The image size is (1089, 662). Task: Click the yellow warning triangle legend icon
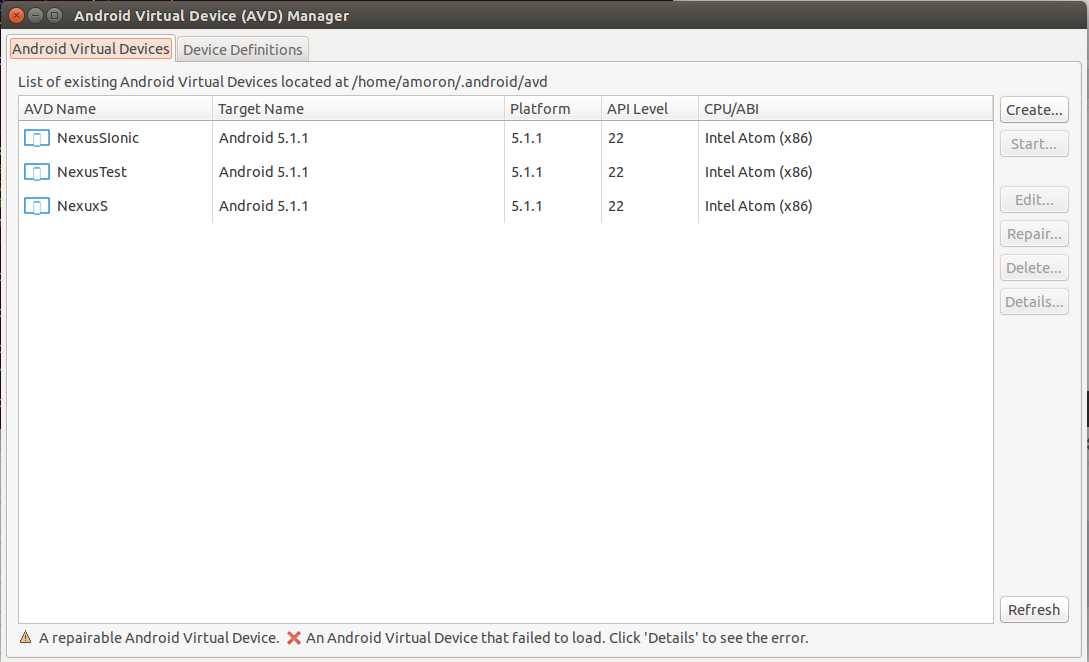coord(26,637)
